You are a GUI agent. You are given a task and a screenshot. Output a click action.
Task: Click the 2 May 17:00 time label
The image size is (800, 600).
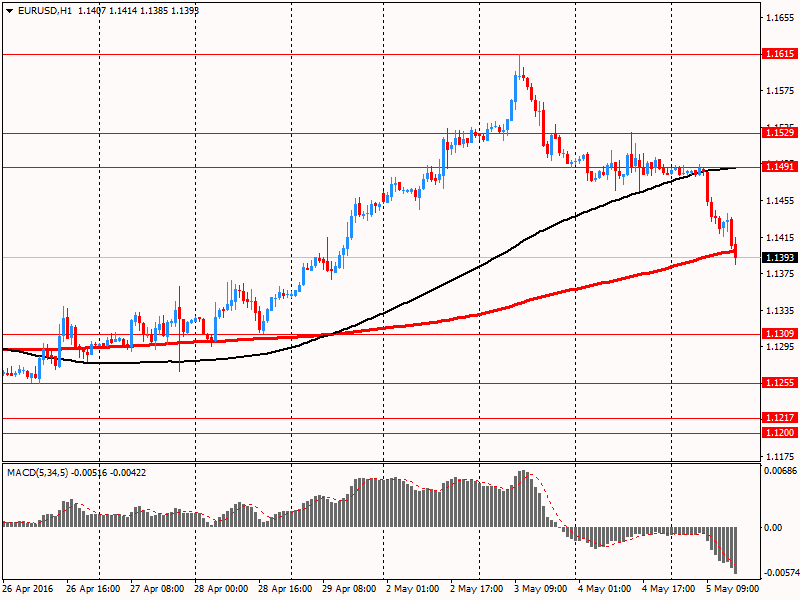[x=477, y=589]
